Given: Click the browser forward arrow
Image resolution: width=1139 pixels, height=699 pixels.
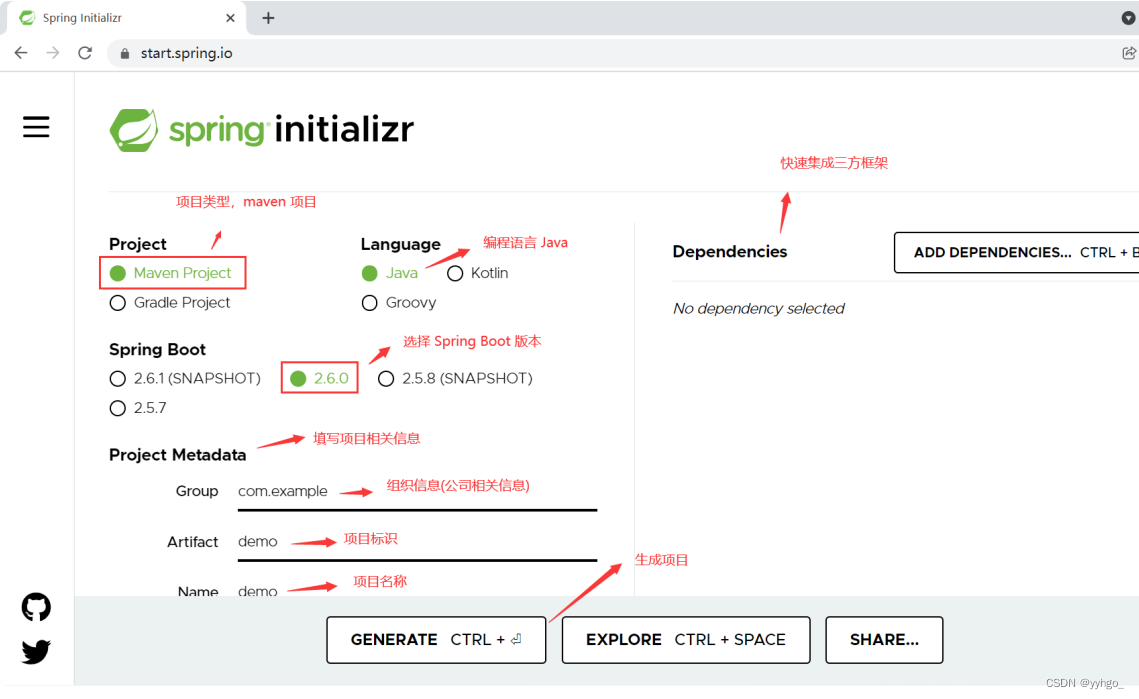Looking at the screenshot, I should (53, 53).
